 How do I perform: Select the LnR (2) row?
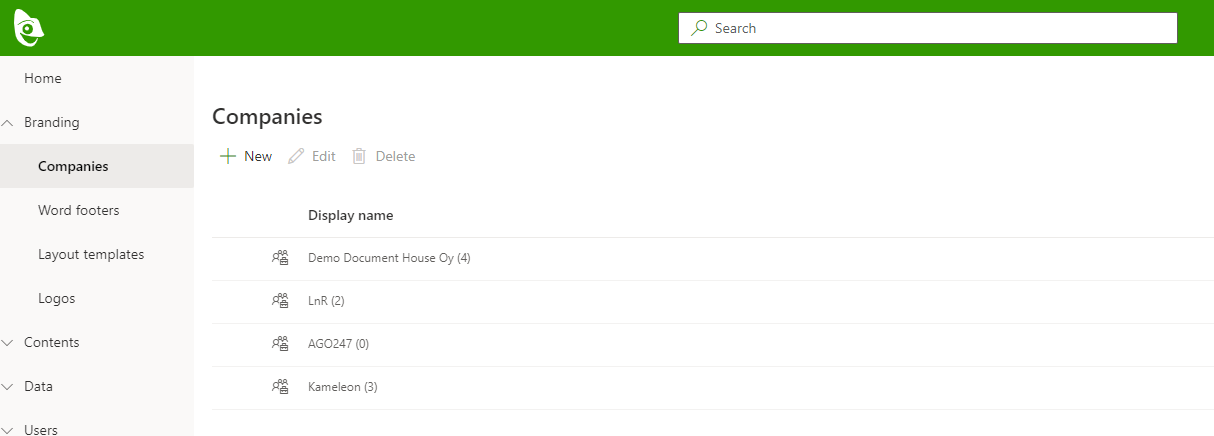713,301
